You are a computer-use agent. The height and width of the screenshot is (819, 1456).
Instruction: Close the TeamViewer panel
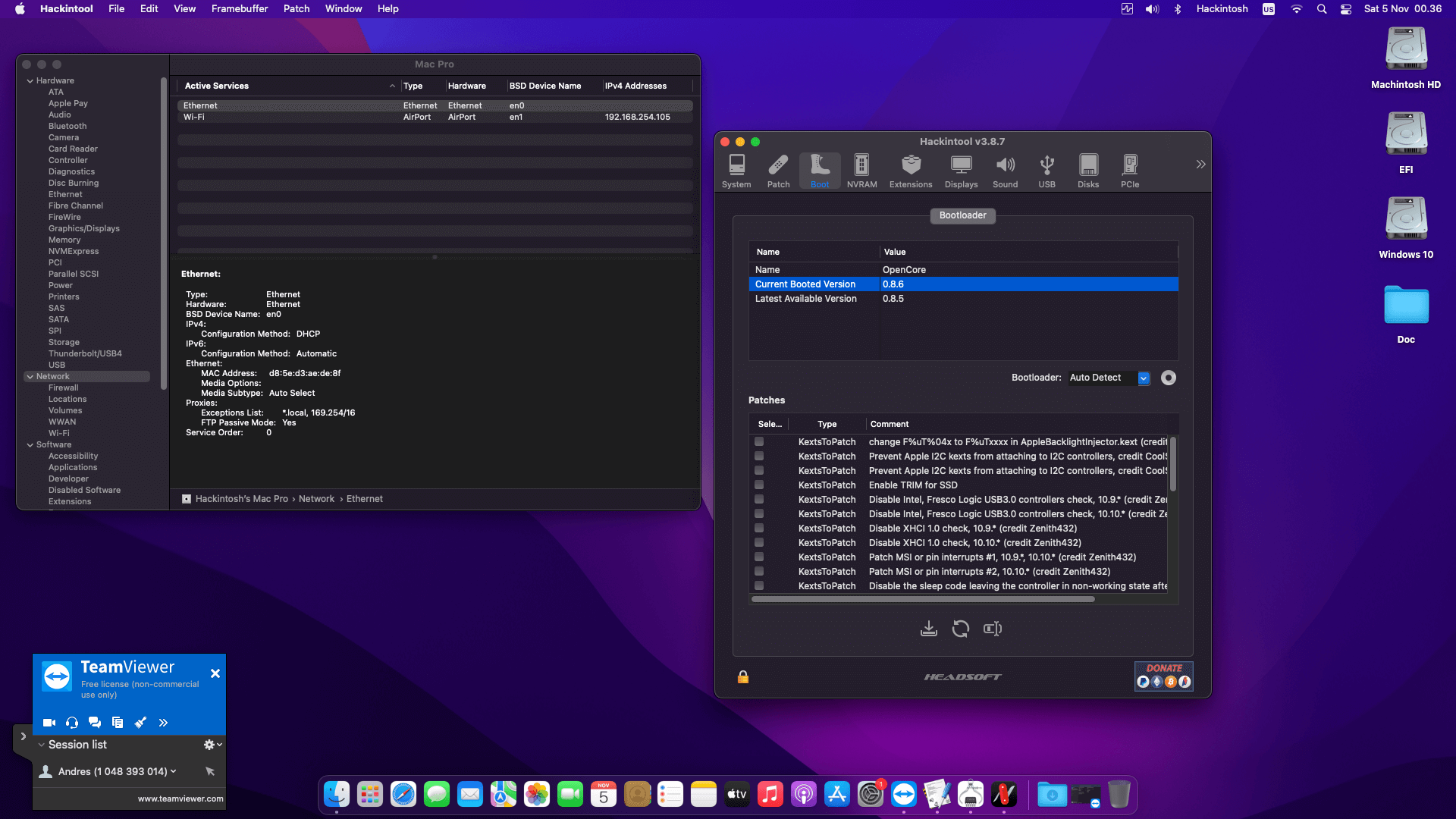(x=215, y=673)
